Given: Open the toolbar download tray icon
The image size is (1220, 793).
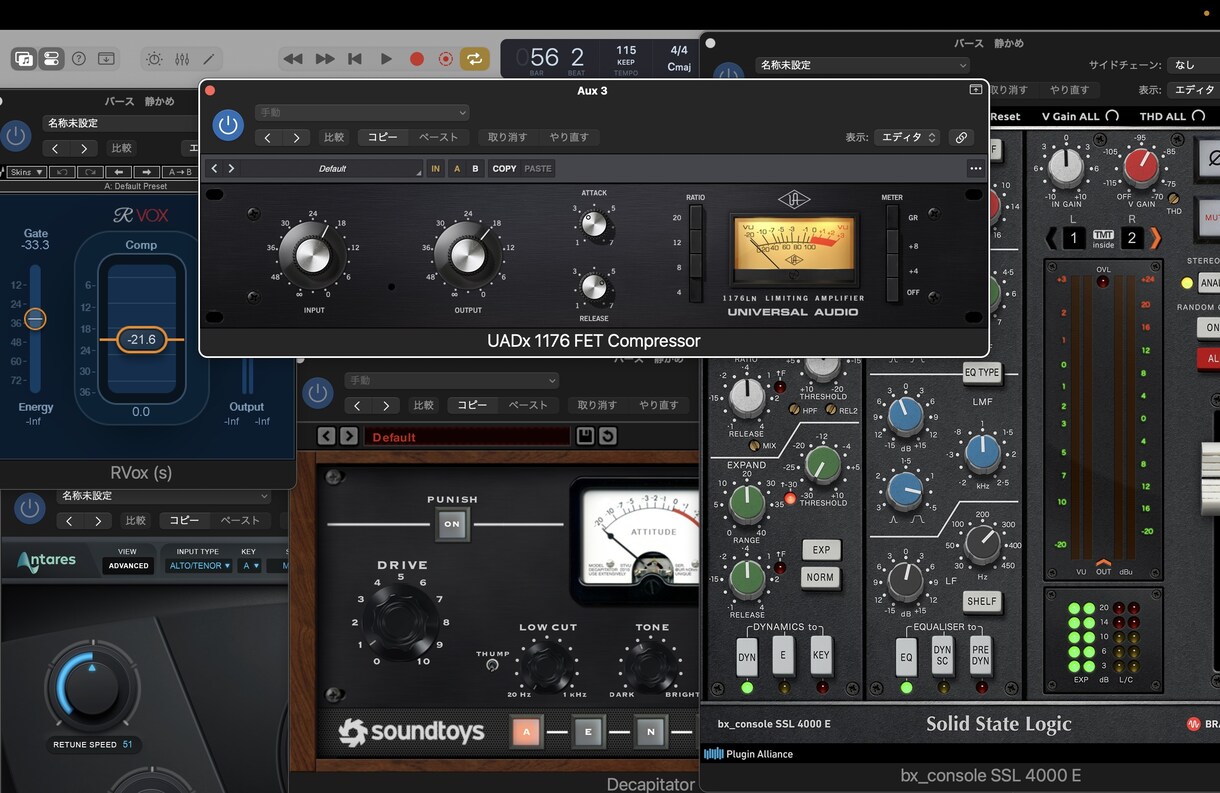Looking at the screenshot, I should (x=106, y=59).
